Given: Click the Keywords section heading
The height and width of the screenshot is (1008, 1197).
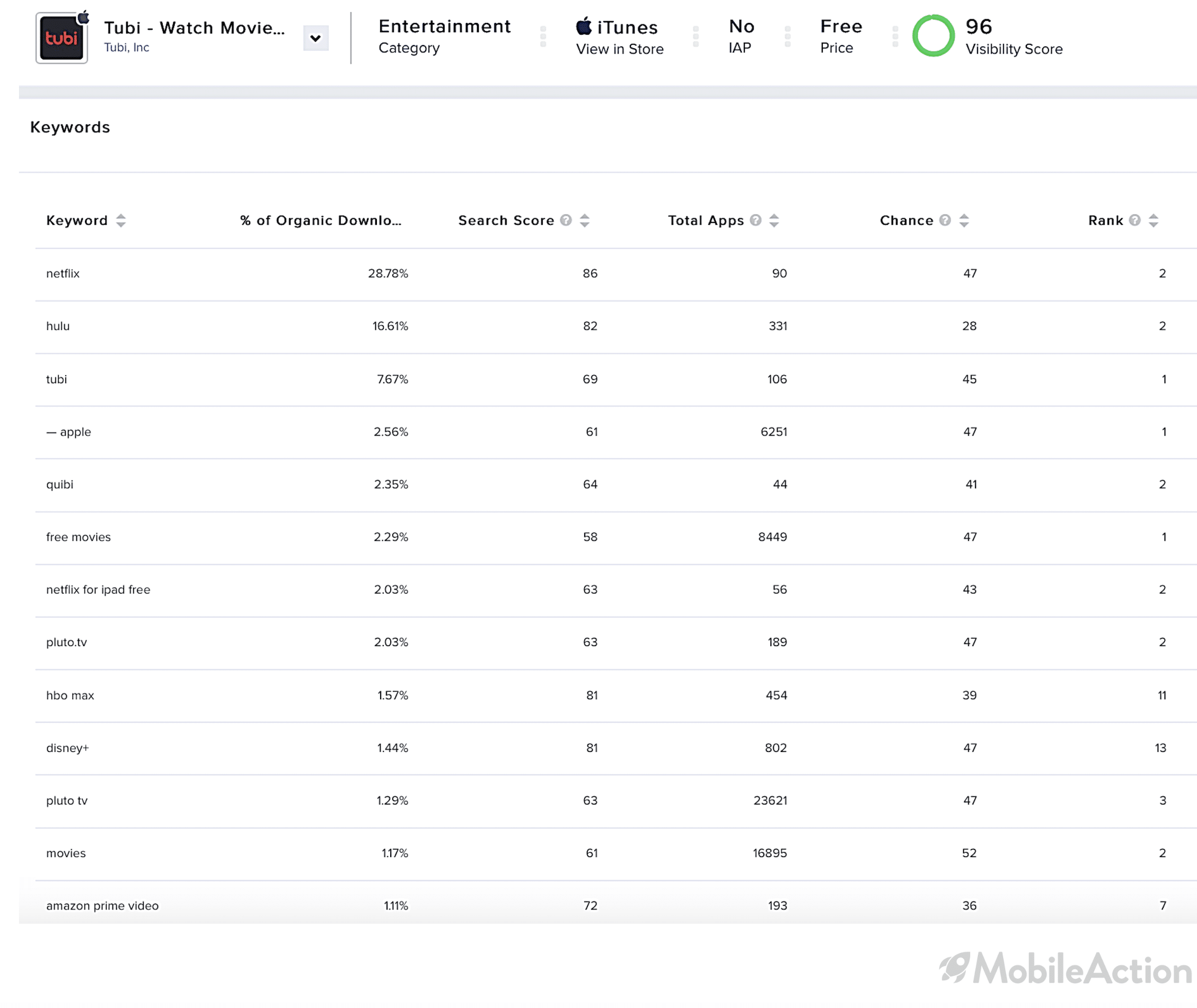Looking at the screenshot, I should click(x=70, y=127).
